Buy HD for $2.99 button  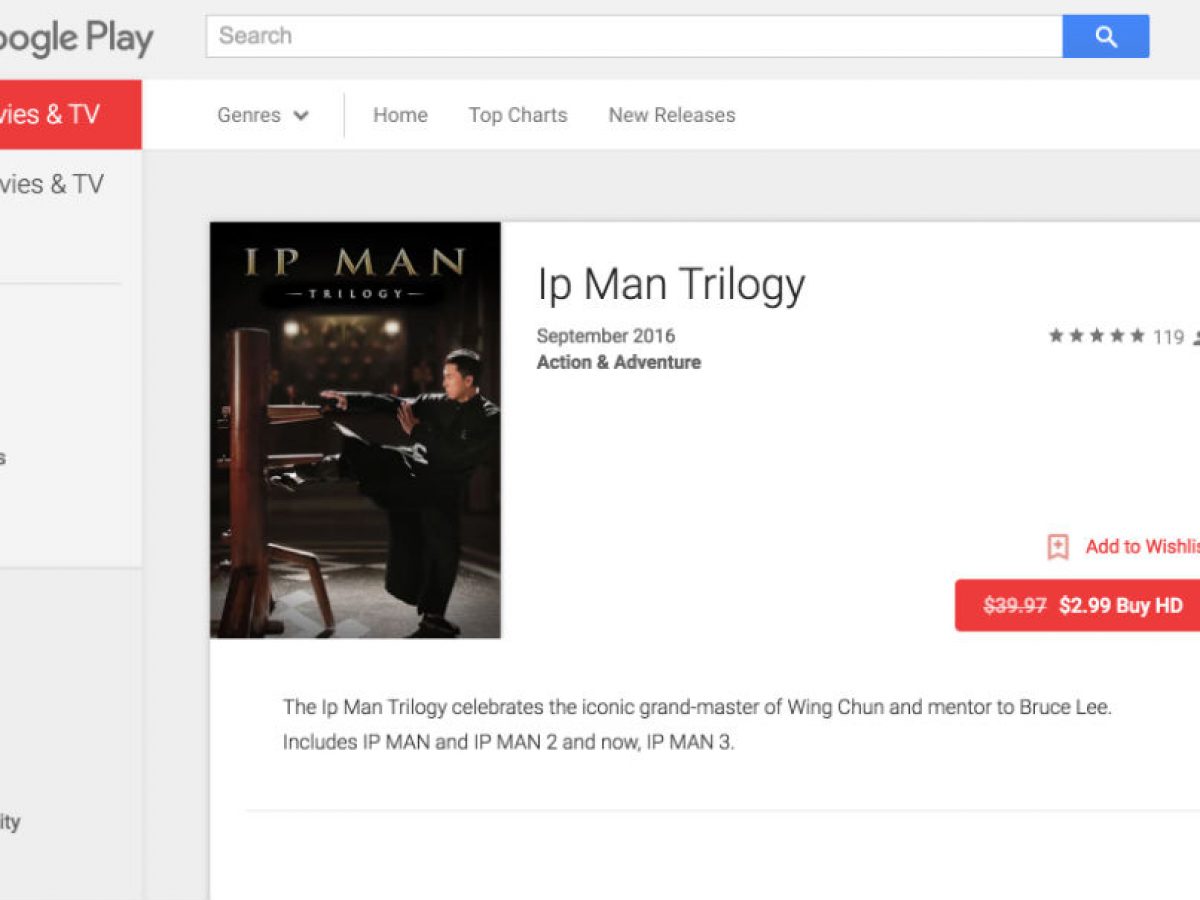pyautogui.click(x=1078, y=605)
